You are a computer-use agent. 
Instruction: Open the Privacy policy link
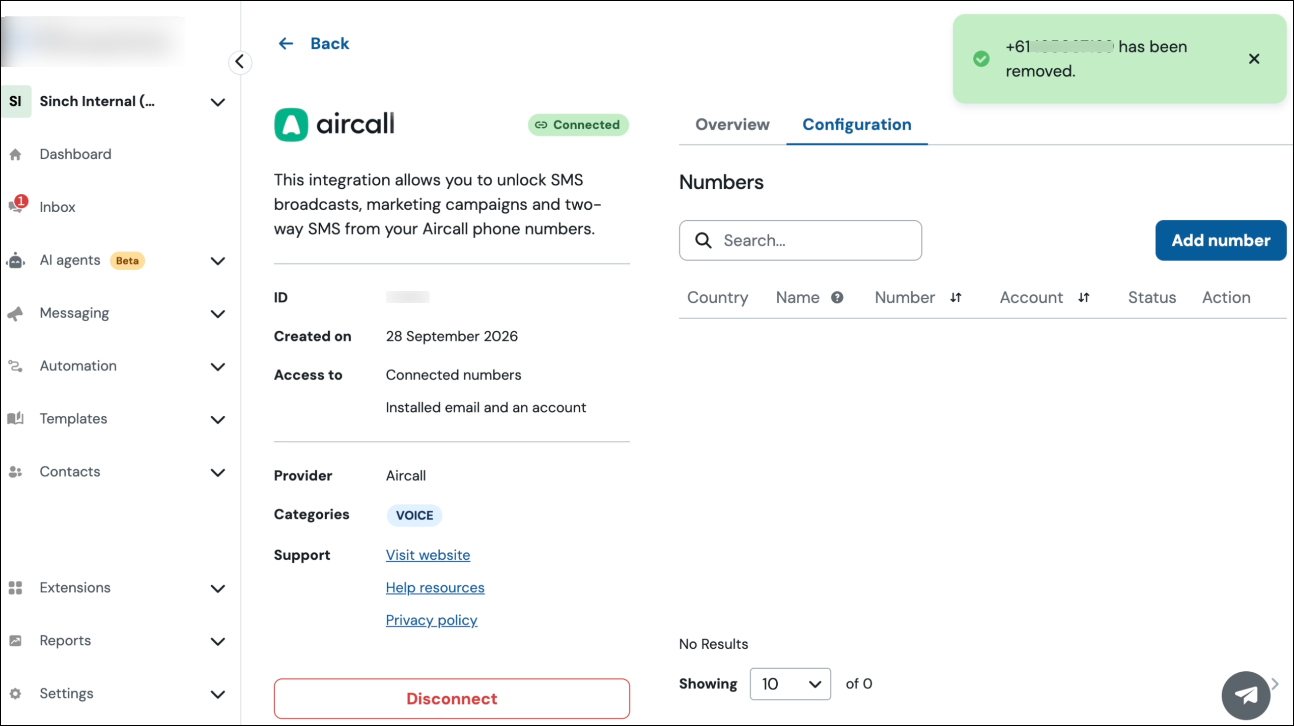432,620
